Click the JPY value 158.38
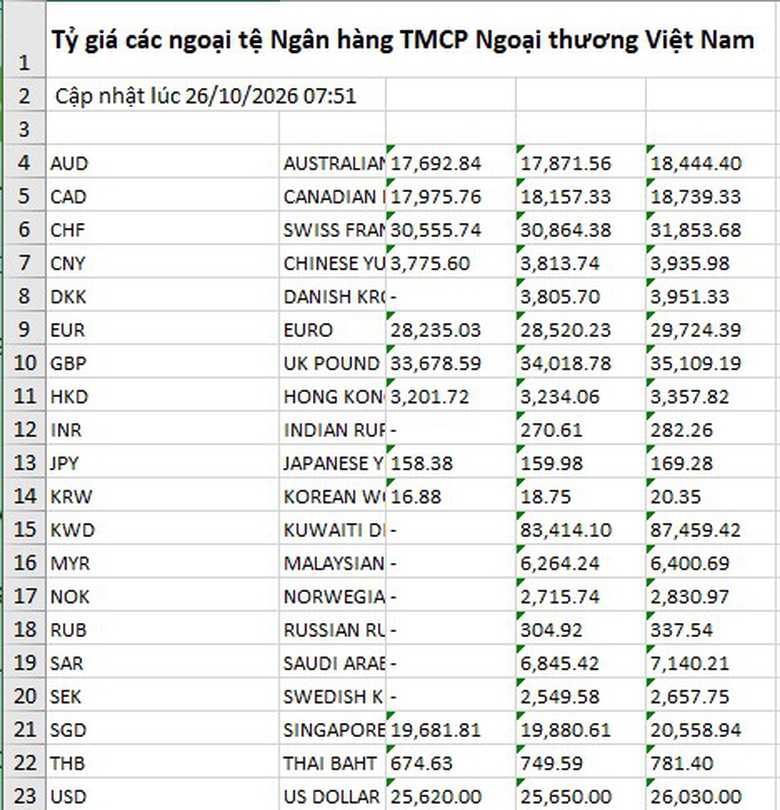 pos(450,462)
